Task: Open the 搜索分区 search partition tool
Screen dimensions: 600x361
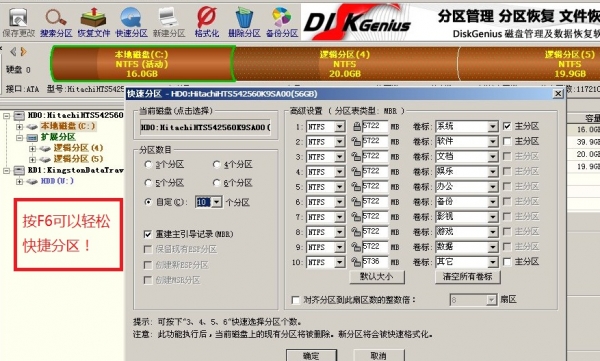Action: point(56,22)
